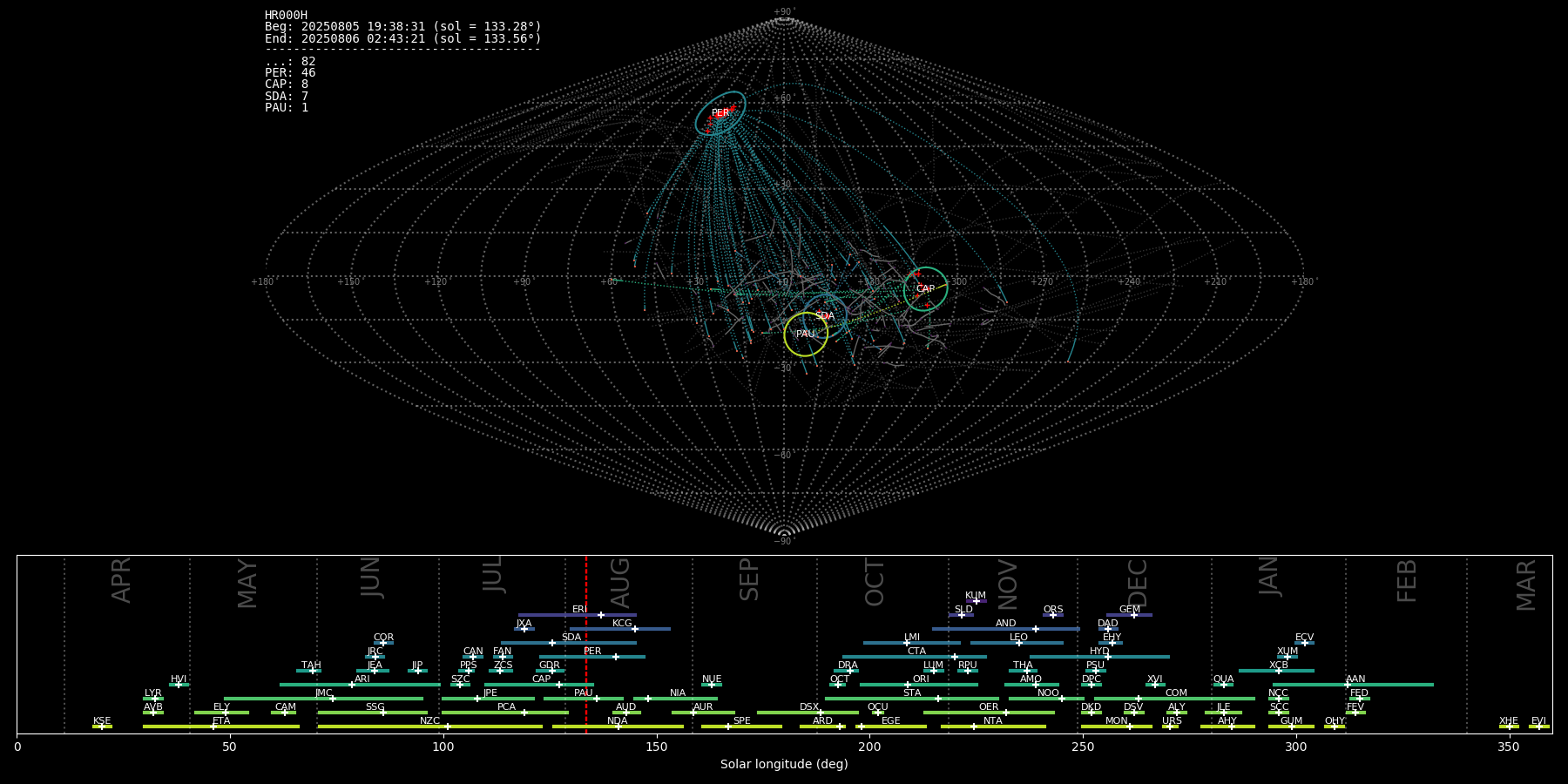Select the 'CAP: 8' count entry
The width and height of the screenshot is (1568, 784).
tap(287, 84)
